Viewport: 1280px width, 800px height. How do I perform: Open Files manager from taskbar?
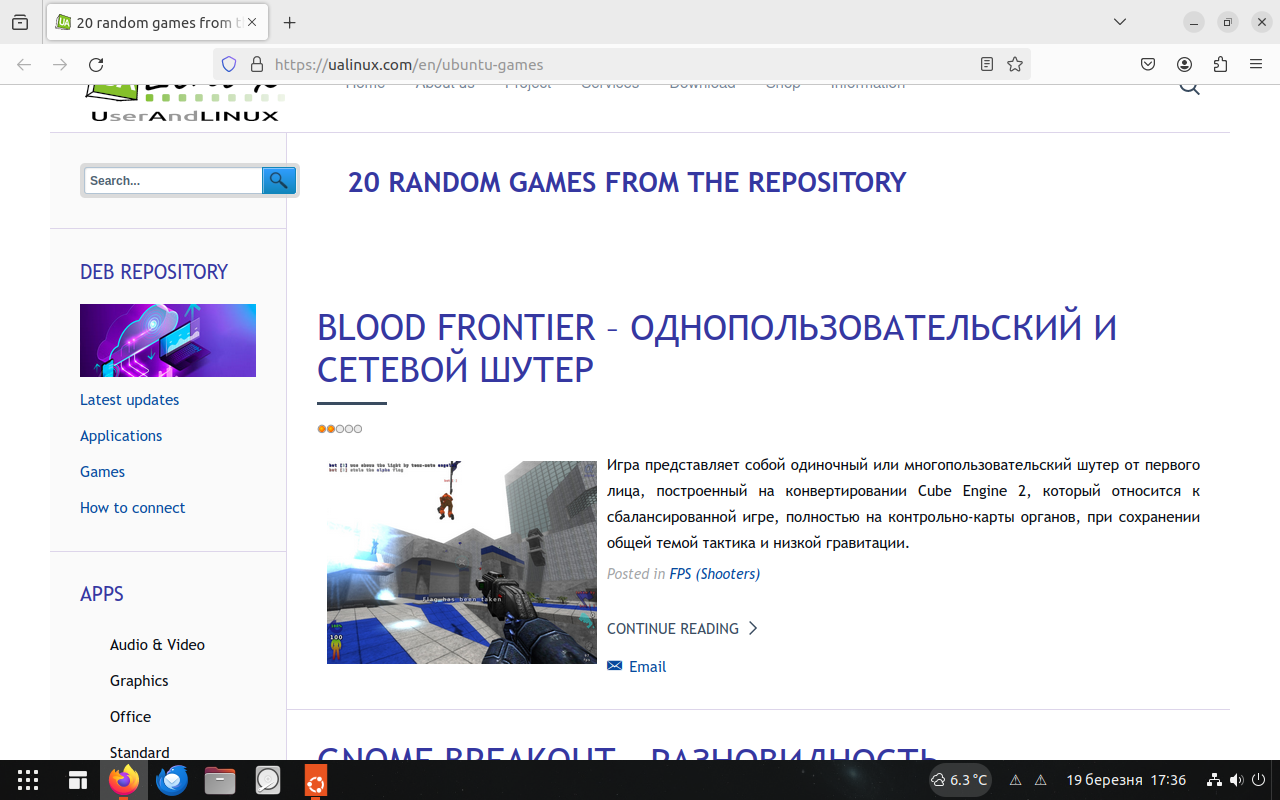pos(220,780)
